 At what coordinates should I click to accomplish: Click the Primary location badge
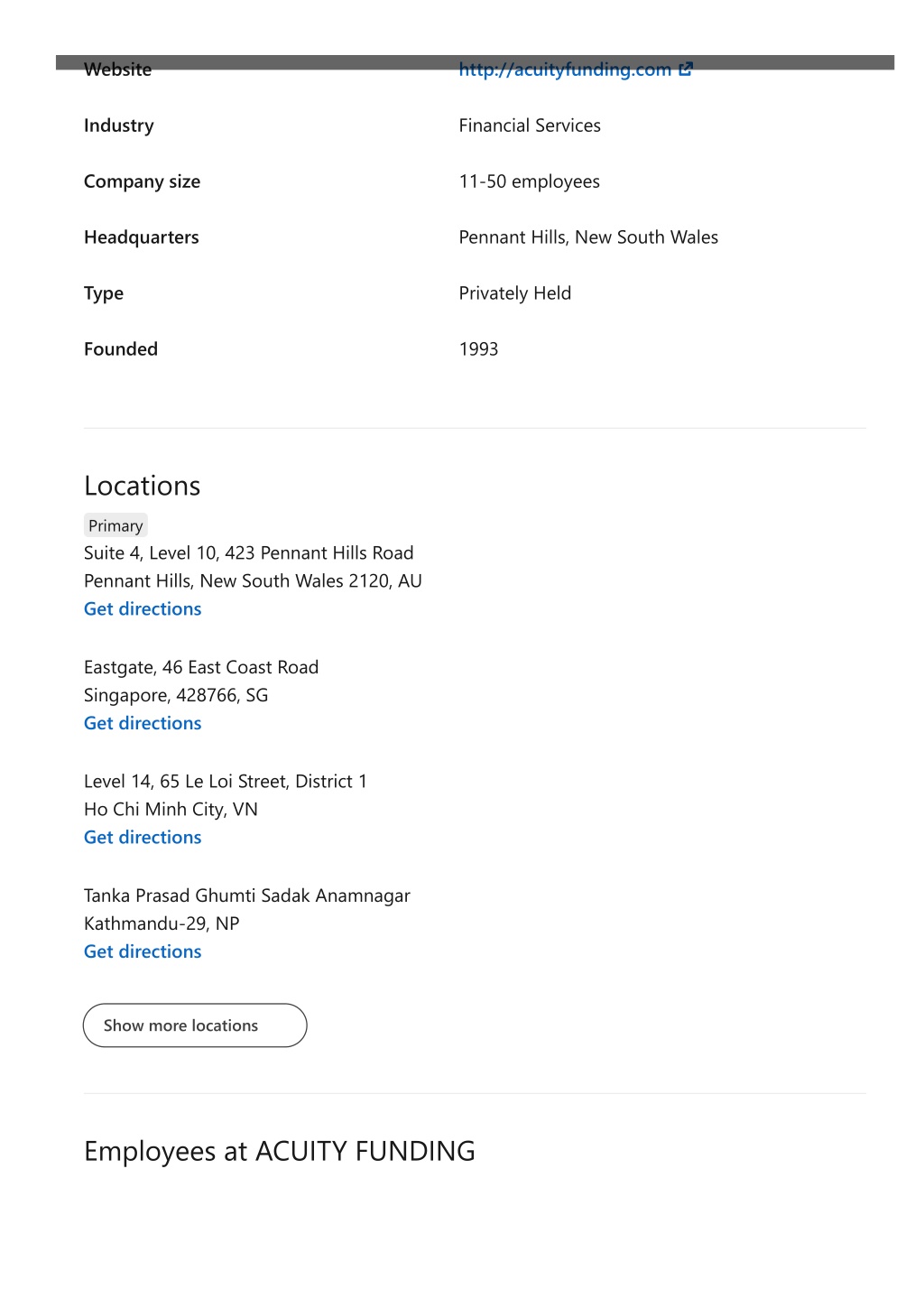(115, 525)
